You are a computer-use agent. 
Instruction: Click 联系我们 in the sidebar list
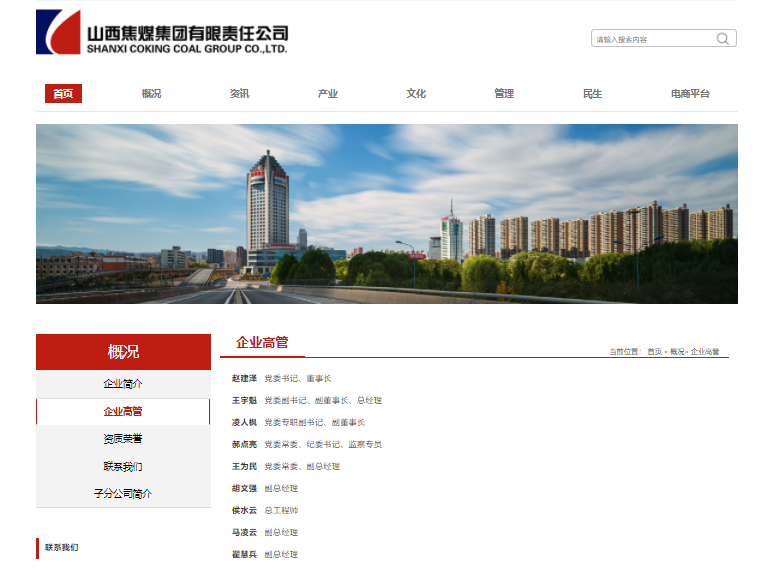point(123,466)
